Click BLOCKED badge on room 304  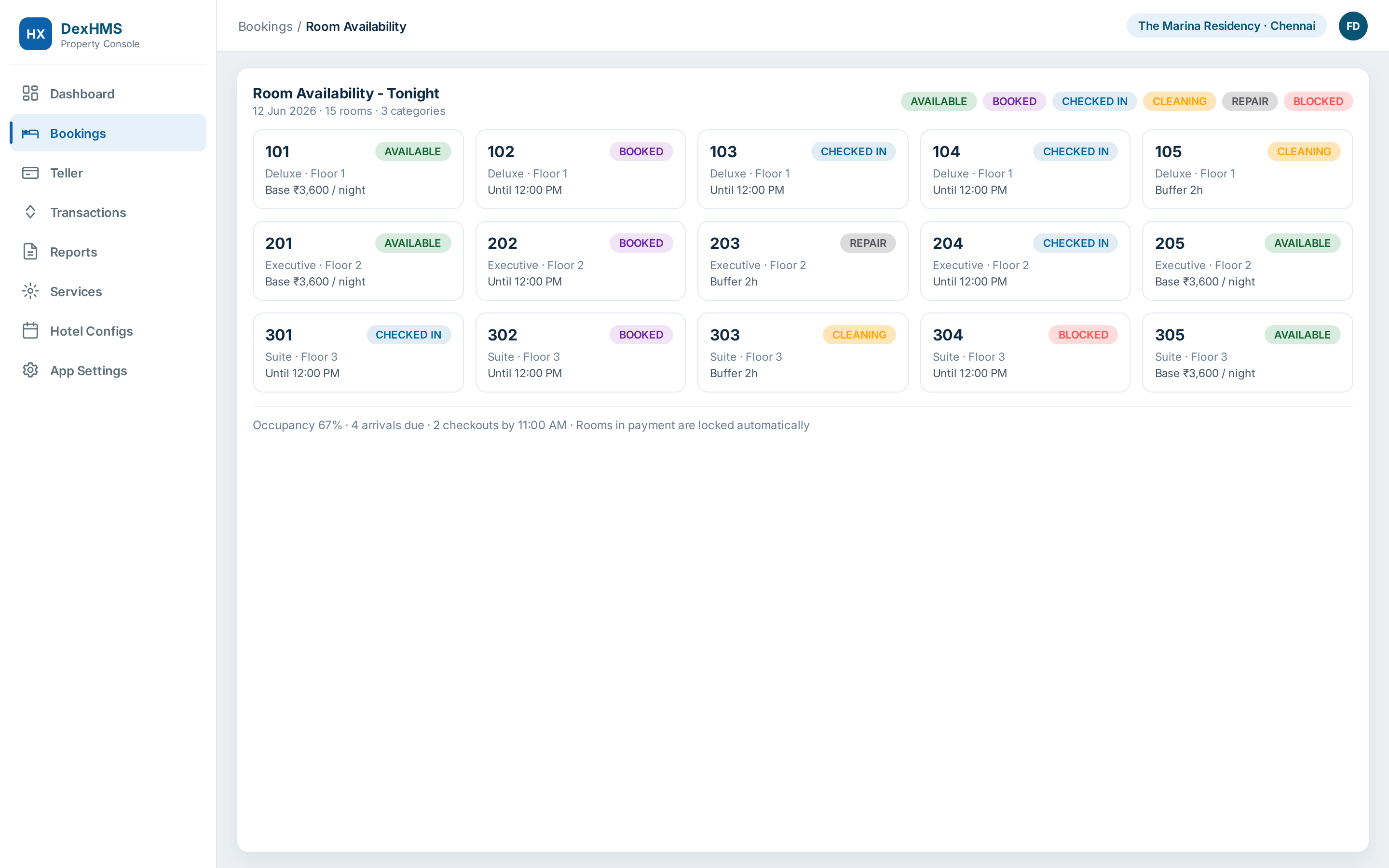pyautogui.click(x=1083, y=335)
